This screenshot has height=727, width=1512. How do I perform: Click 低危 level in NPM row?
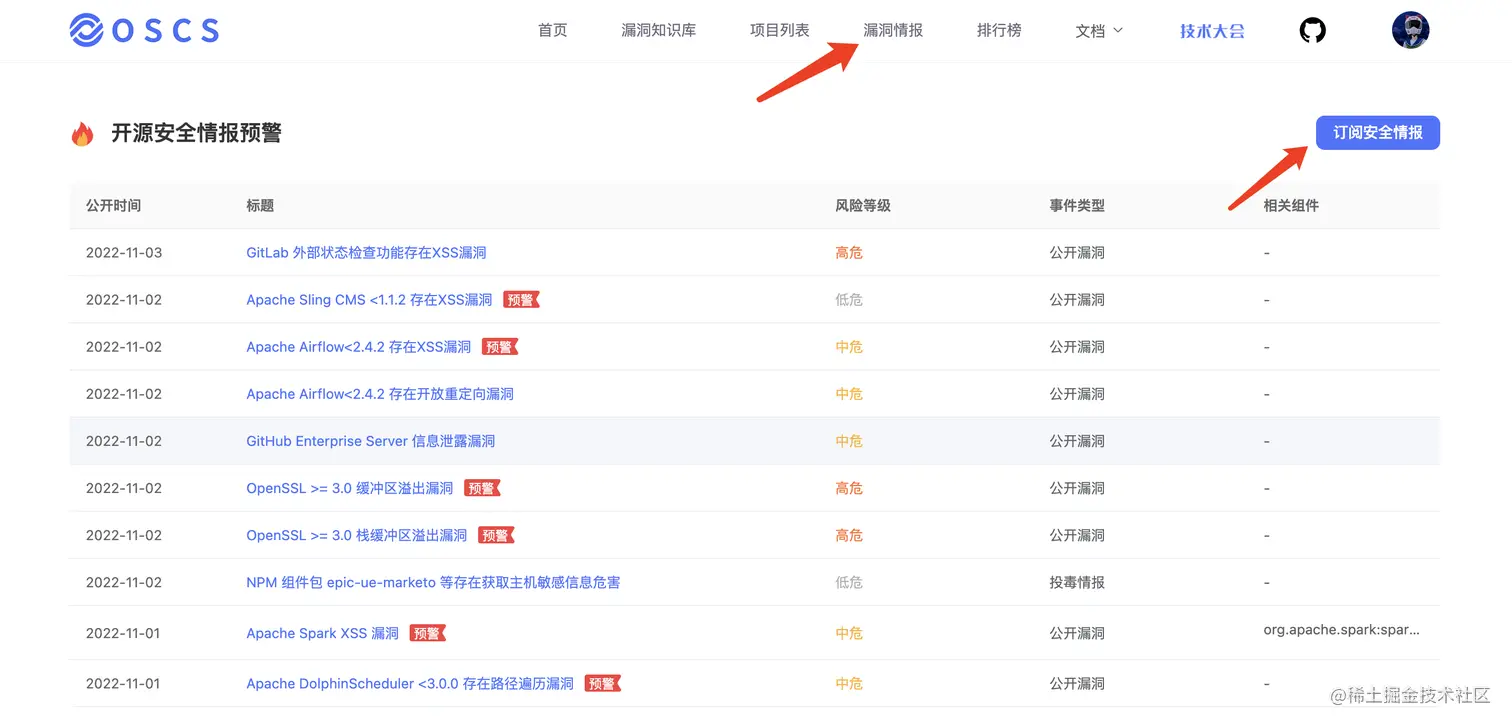pos(849,582)
